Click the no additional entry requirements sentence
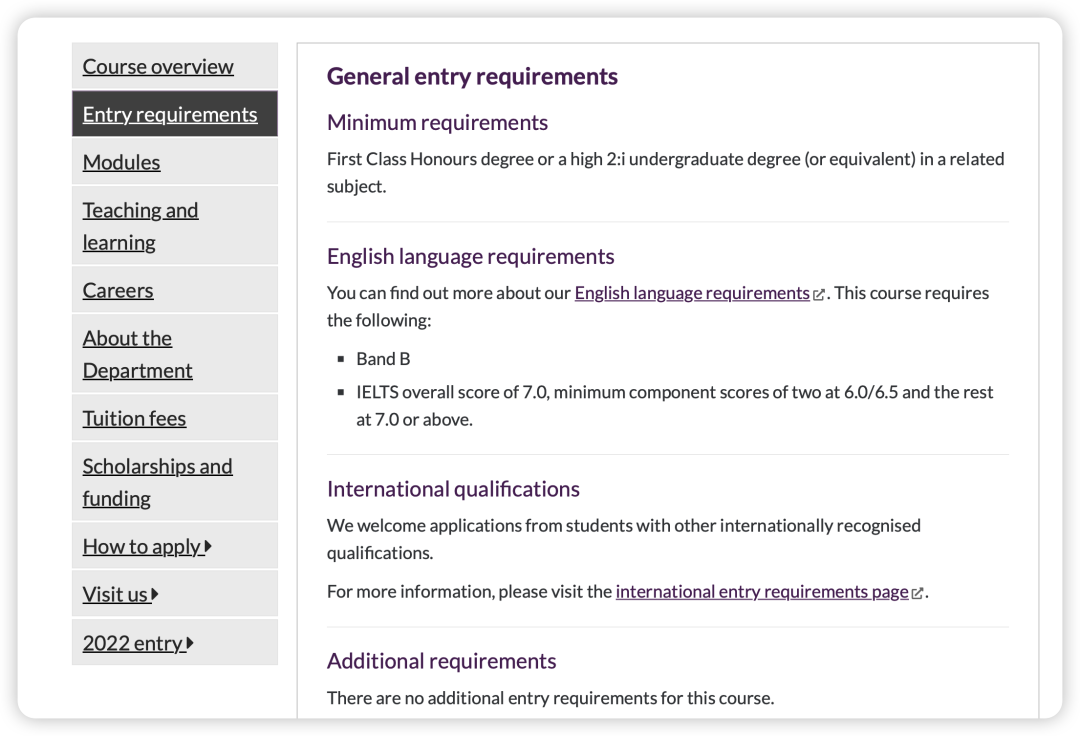1080x736 pixels. tap(550, 698)
